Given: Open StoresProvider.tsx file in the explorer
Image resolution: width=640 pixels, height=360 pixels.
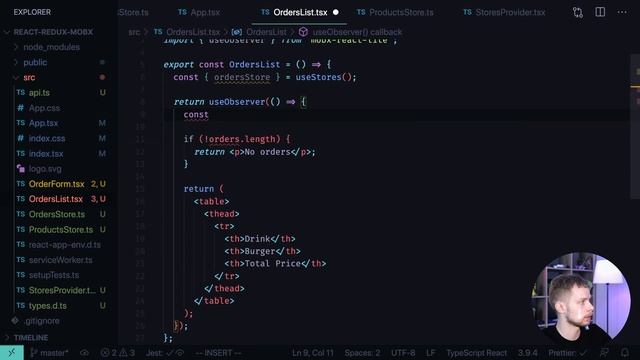Looking at the screenshot, I should click(x=62, y=290).
